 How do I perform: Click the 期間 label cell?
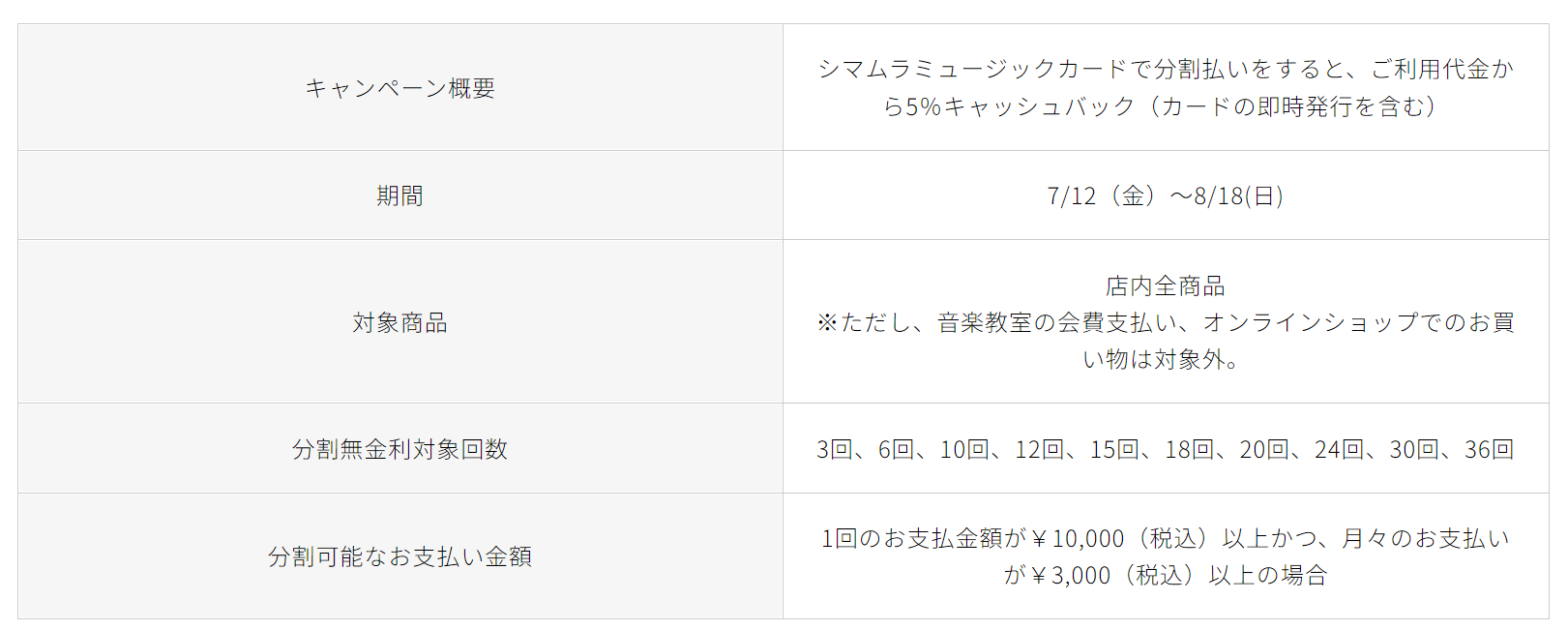click(x=399, y=195)
